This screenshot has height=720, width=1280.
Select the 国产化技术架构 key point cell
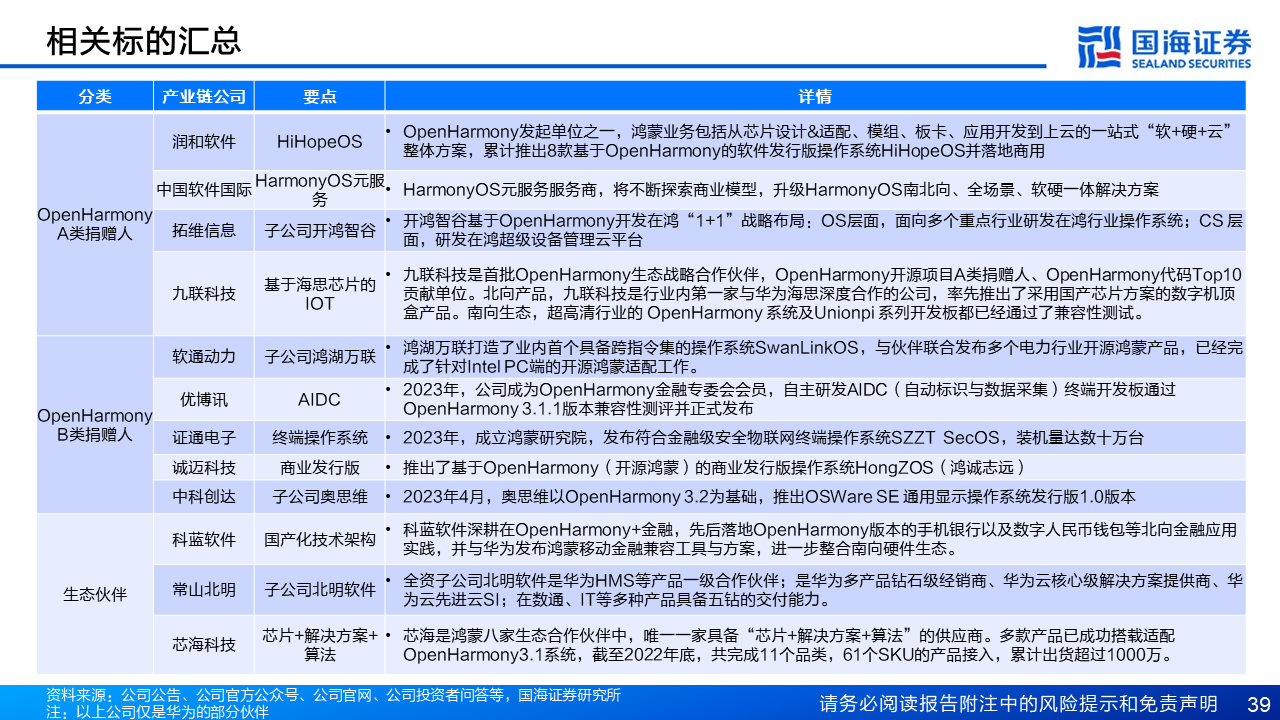pos(320,540)
